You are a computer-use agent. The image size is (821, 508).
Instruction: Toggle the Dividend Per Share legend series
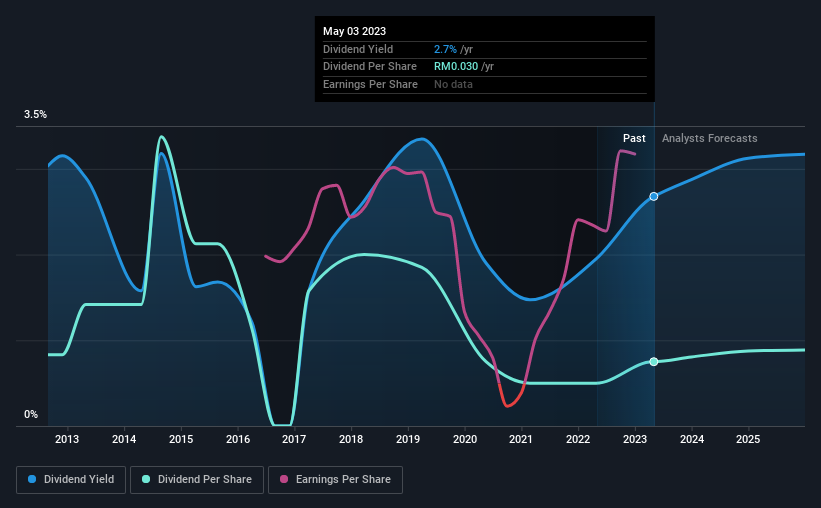click(197, 480)
